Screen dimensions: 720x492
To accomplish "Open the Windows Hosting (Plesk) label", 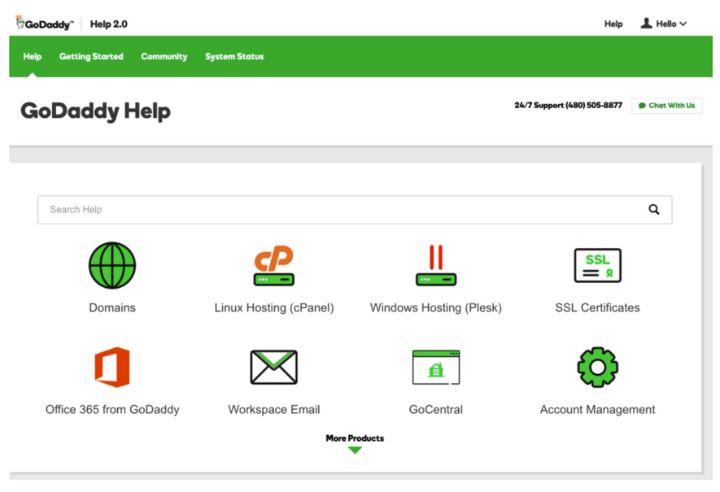I will pyautogui.click(x=436, y=307).
